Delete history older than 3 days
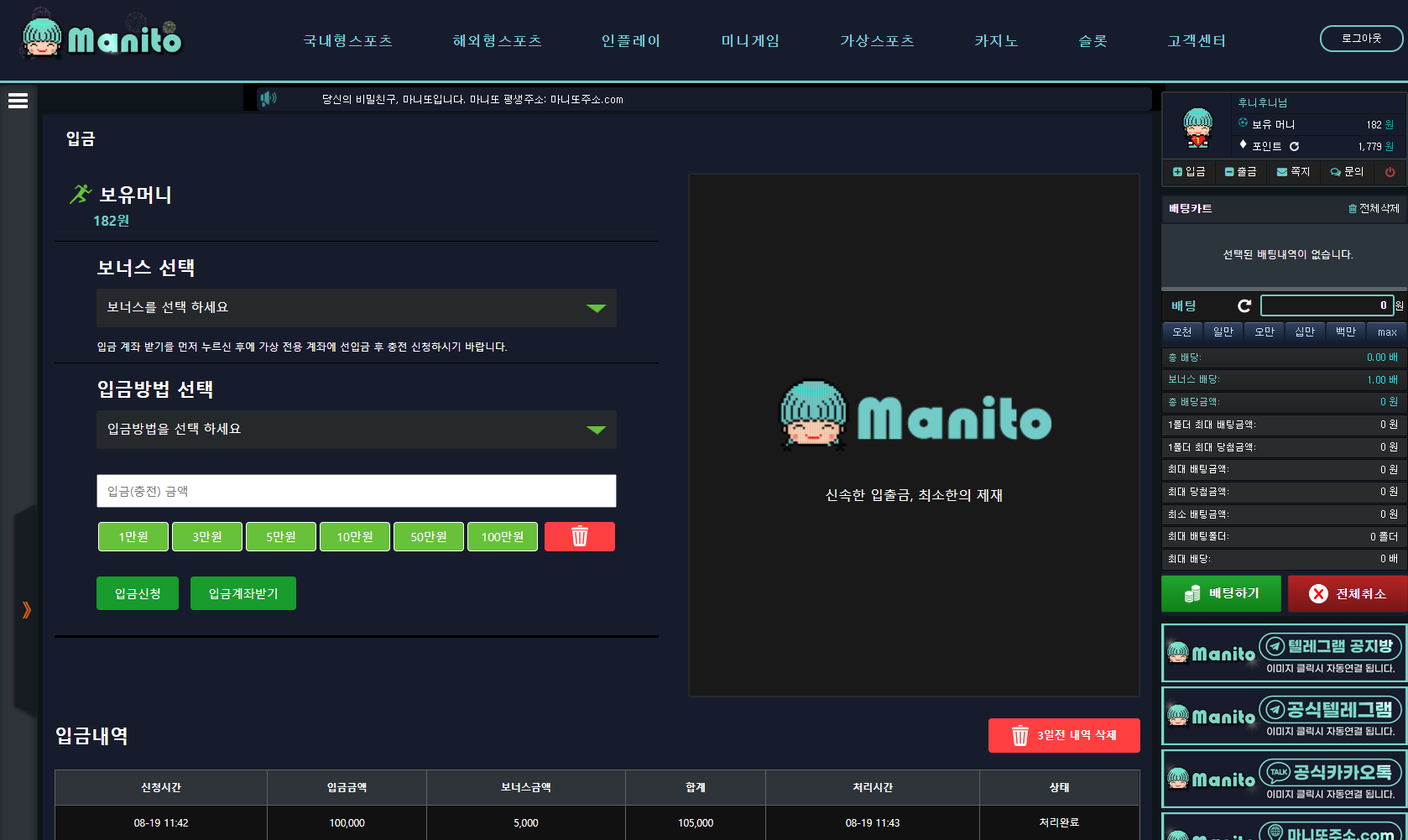Image resolution: width=1408 pixels, height=840 pixels. point(1063,735)
